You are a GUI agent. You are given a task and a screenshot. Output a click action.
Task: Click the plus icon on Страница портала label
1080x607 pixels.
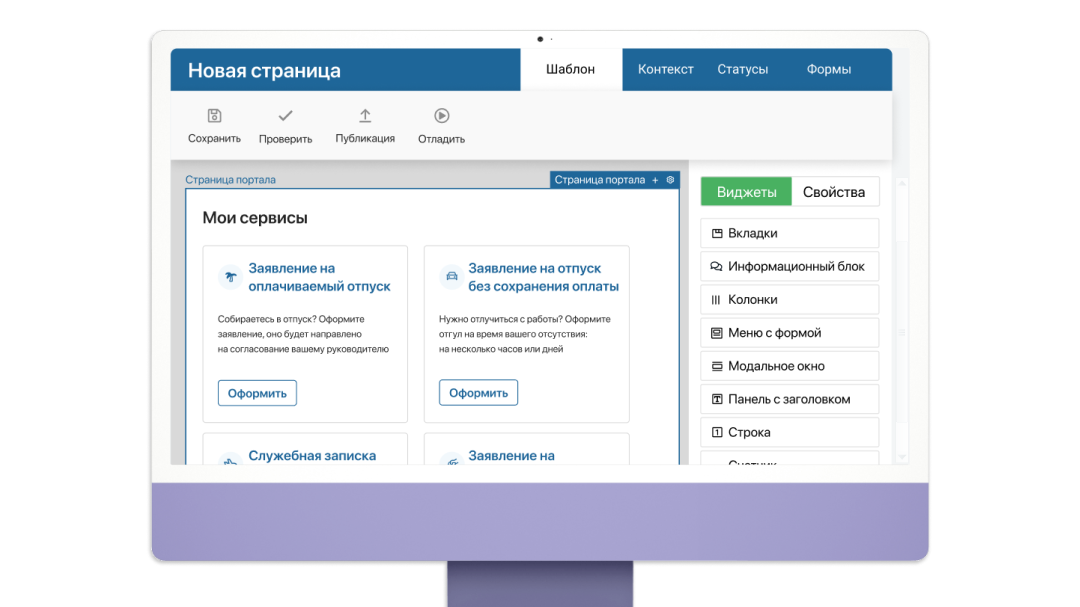(x=655, y=180)
